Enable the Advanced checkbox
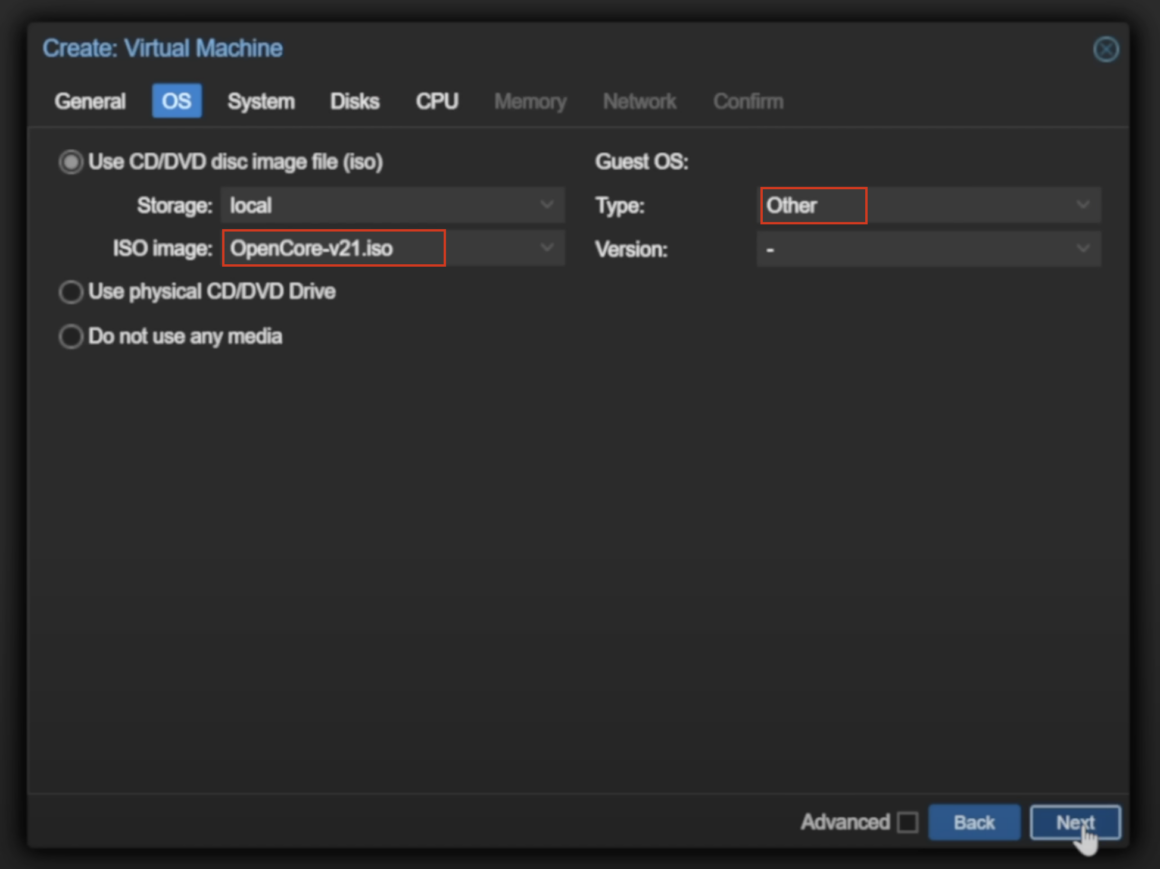 pyautogui.click(x=907, y=822)
